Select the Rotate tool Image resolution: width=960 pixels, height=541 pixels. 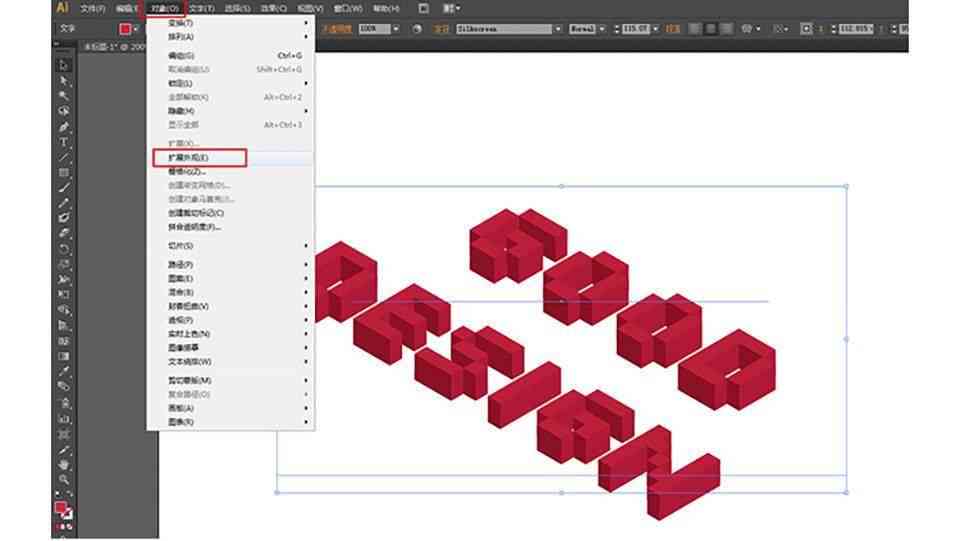coord(64,248)
